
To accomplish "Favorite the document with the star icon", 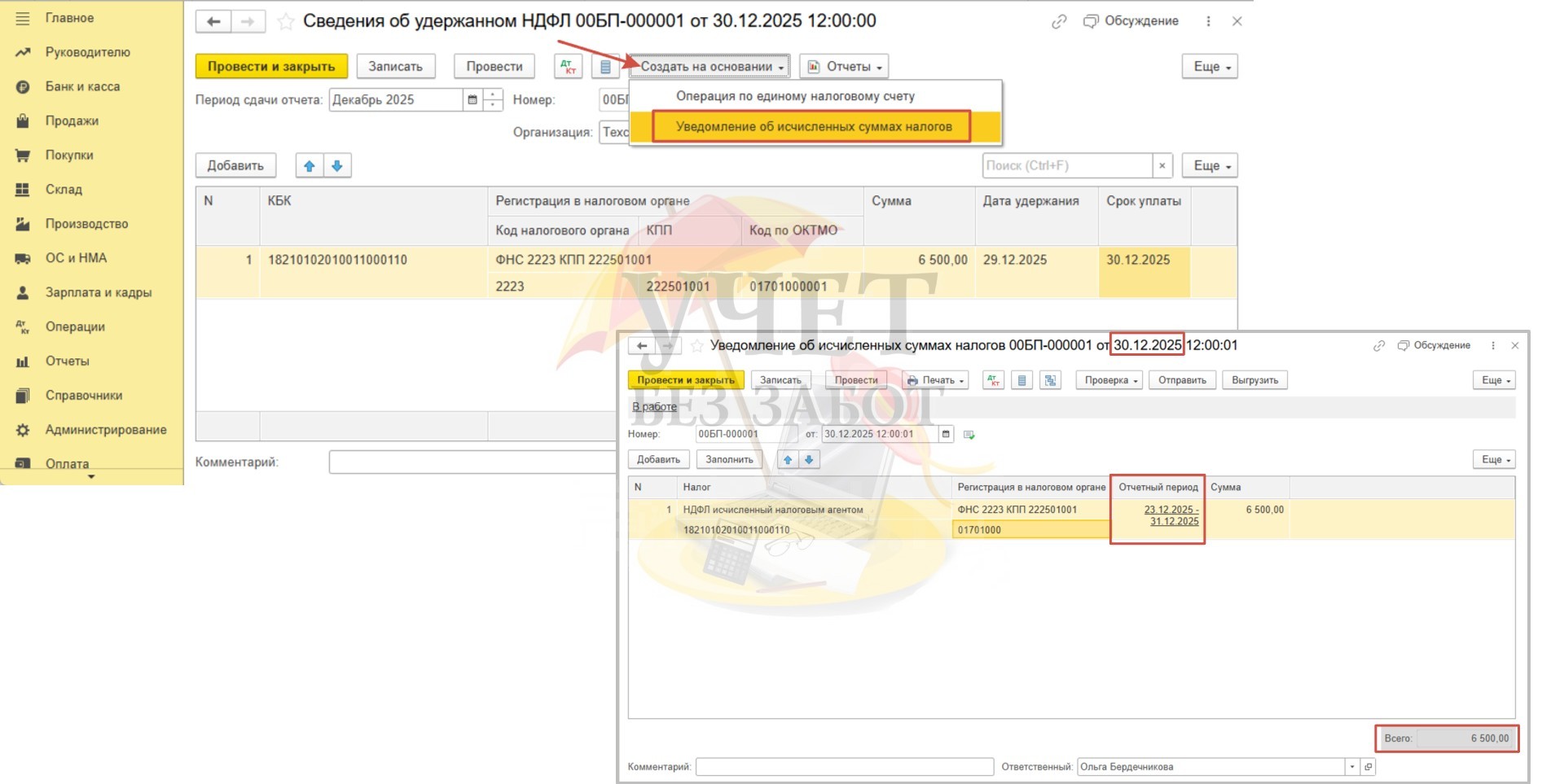I will [286, 22].
